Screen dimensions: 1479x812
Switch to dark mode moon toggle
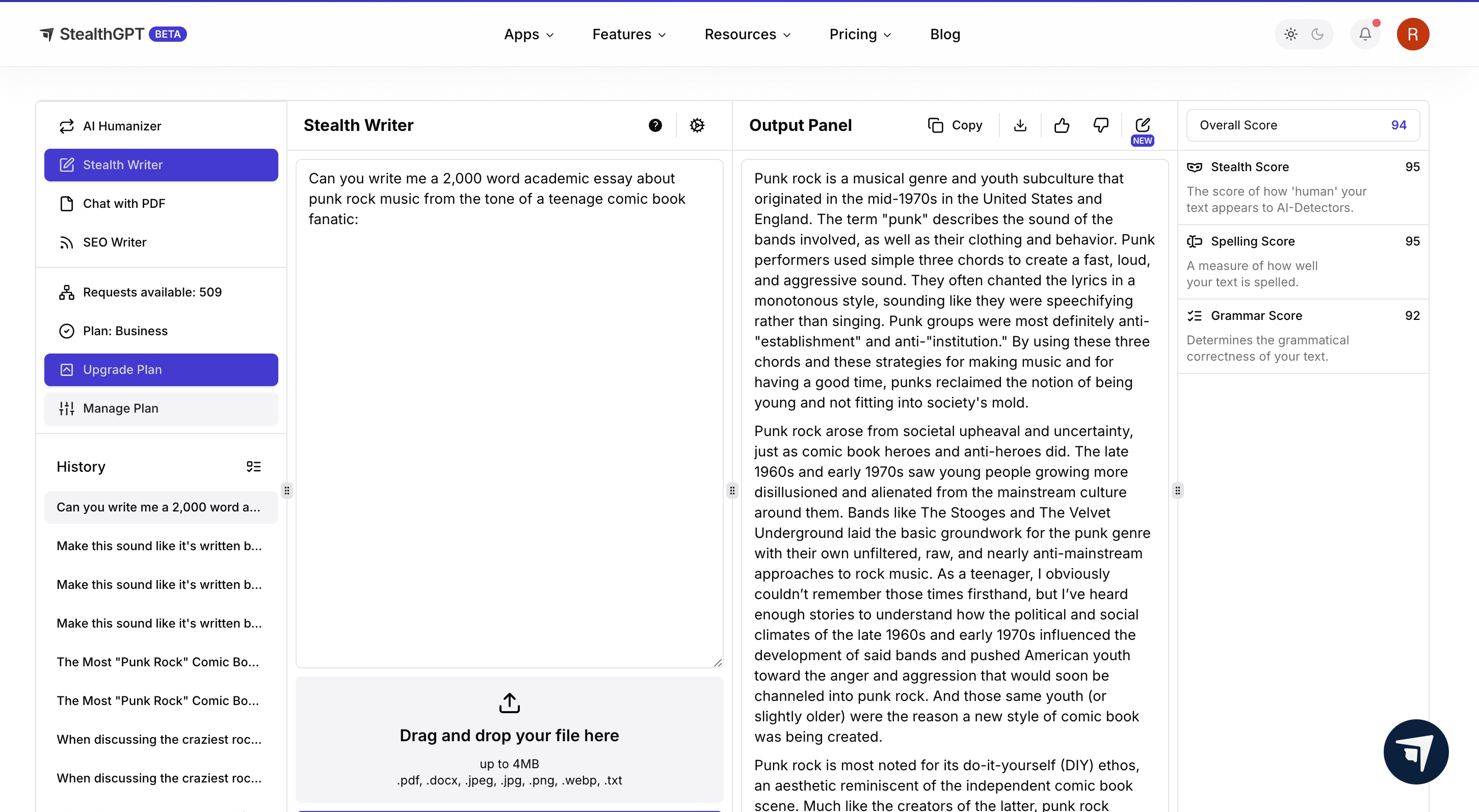click(1317, 34)
